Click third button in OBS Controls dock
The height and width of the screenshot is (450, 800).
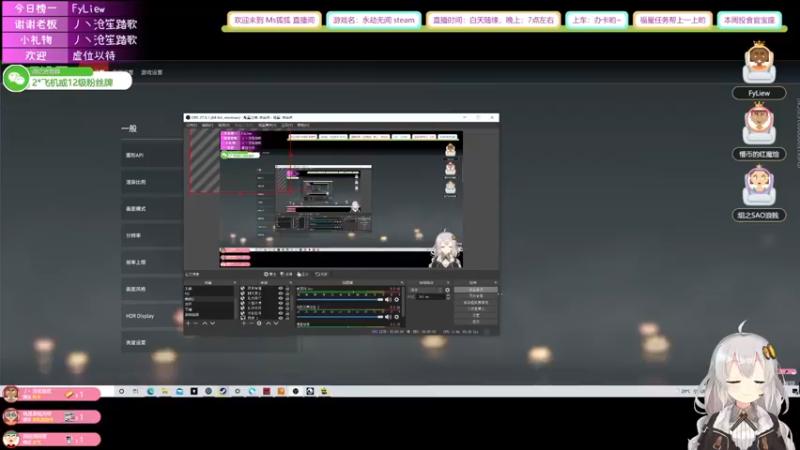476,303
